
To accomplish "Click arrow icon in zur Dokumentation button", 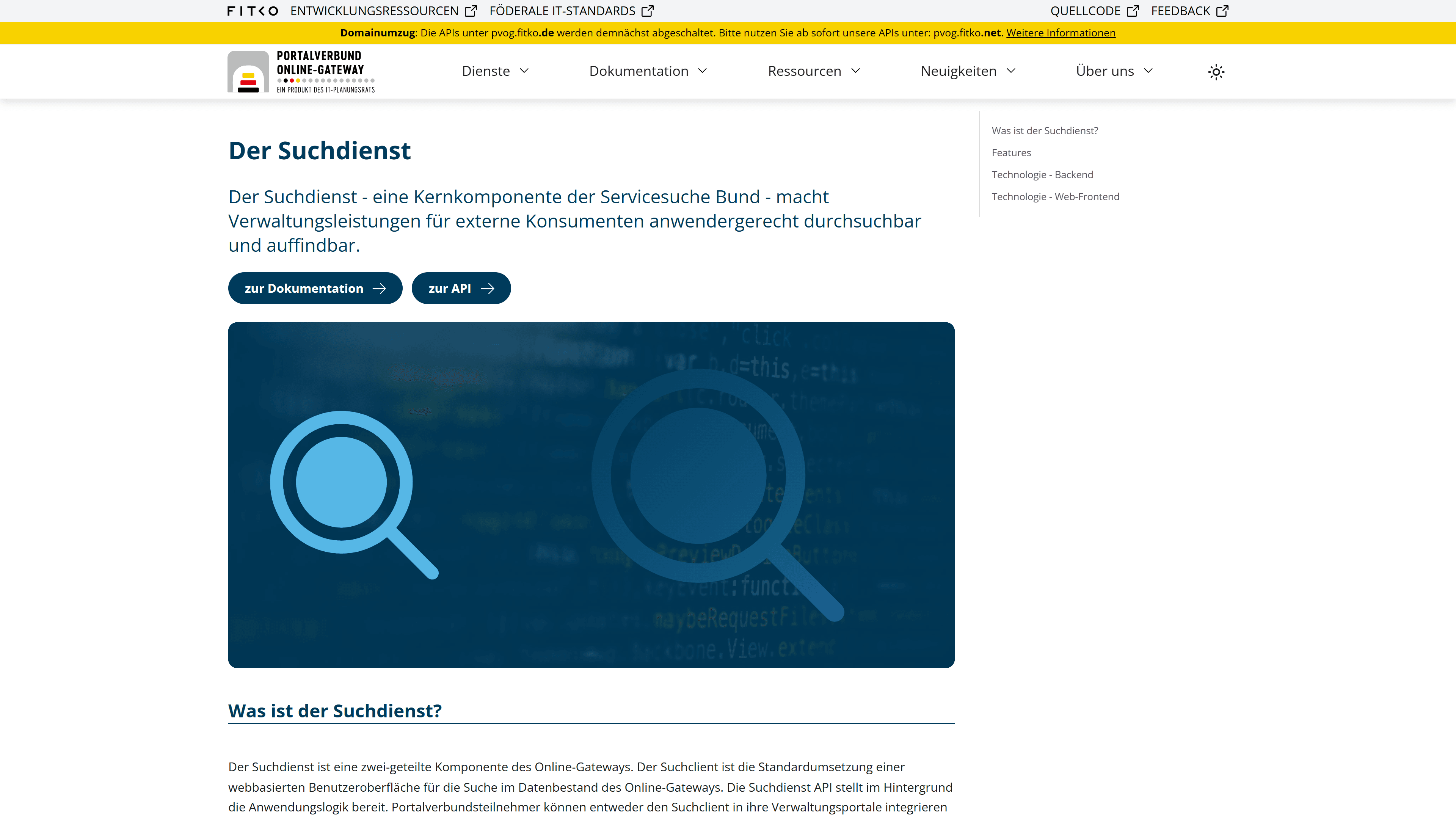I will [379, 289].
